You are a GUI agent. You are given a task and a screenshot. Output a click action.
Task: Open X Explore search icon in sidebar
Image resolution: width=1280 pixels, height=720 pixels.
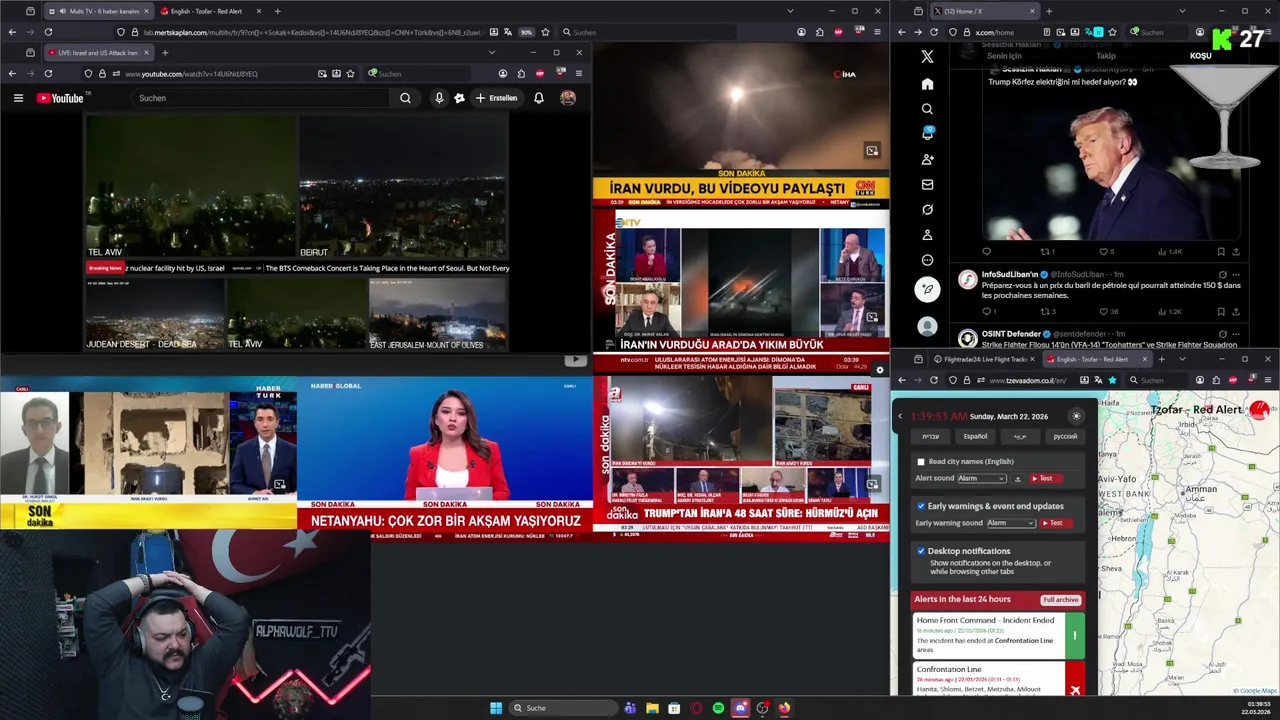point(927,109)
